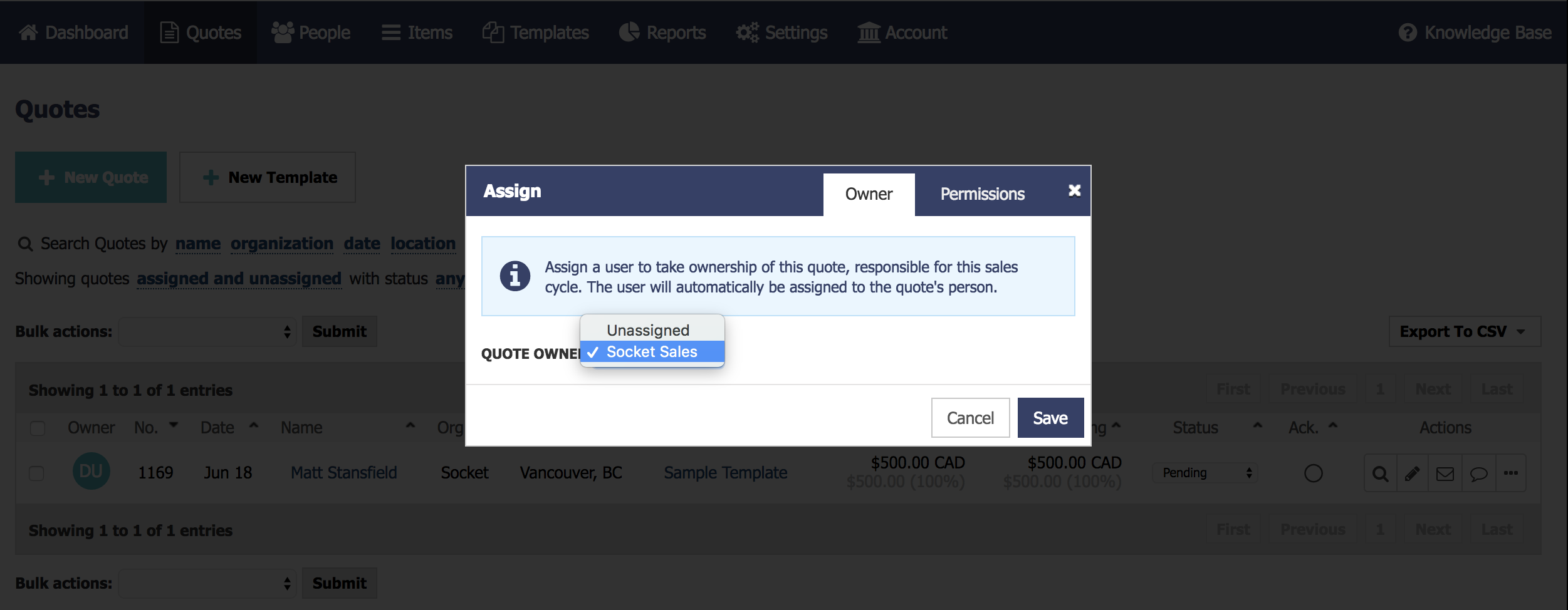Open the Pending status dropdown
The image size is (1568, 610).
coord(1206,473)
